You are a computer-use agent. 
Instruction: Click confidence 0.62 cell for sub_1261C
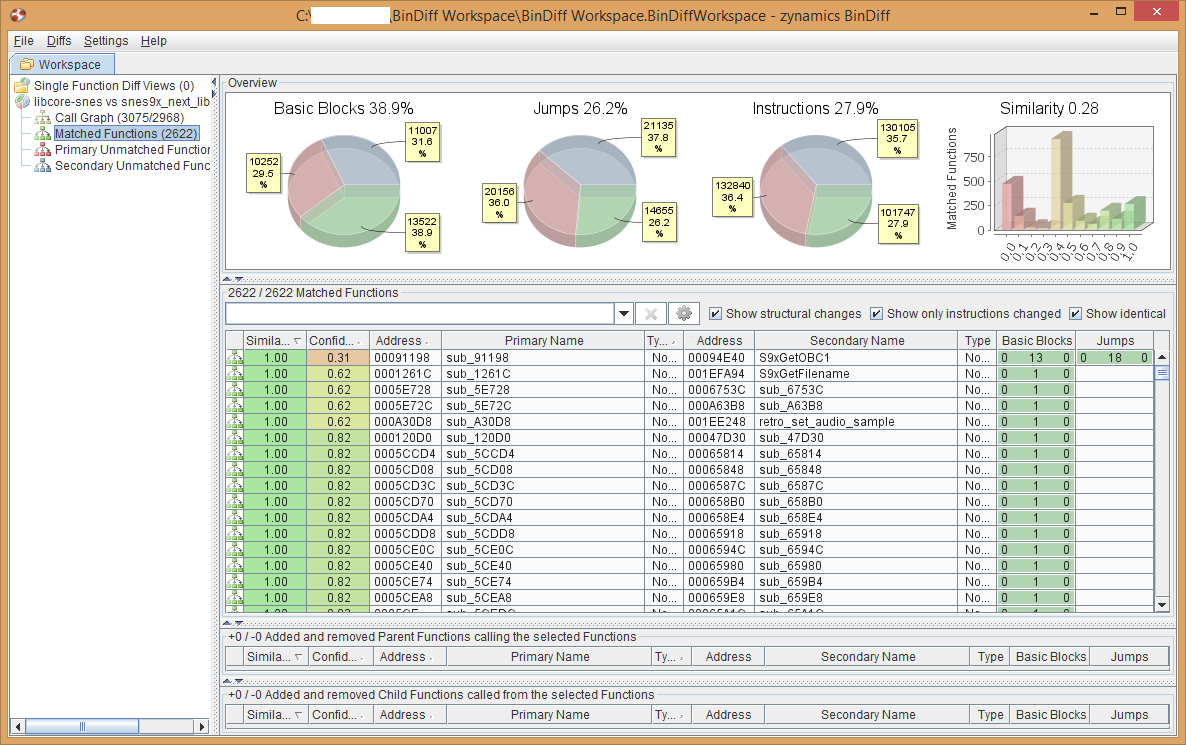(338, 374)
